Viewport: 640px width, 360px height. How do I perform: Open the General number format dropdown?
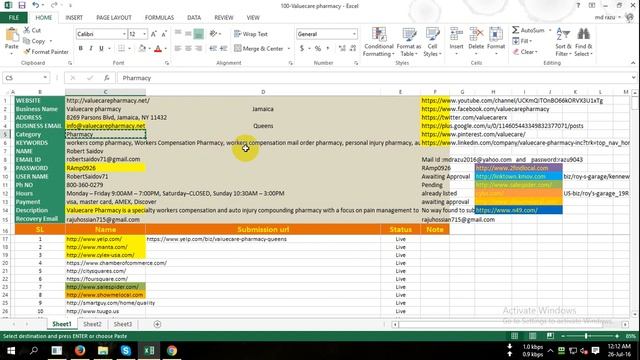click(x=354, y=34)
